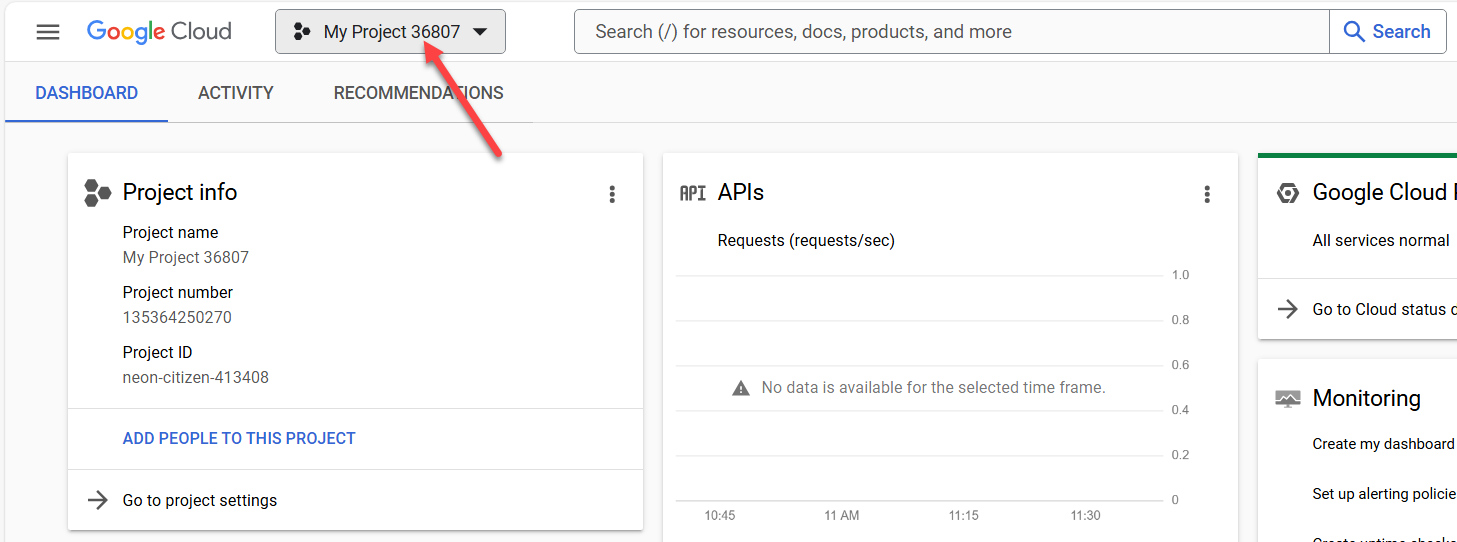Screen dimensions: 1457x542
Task: Go to Cloud status dashboard link
Action: (1384, 309)
